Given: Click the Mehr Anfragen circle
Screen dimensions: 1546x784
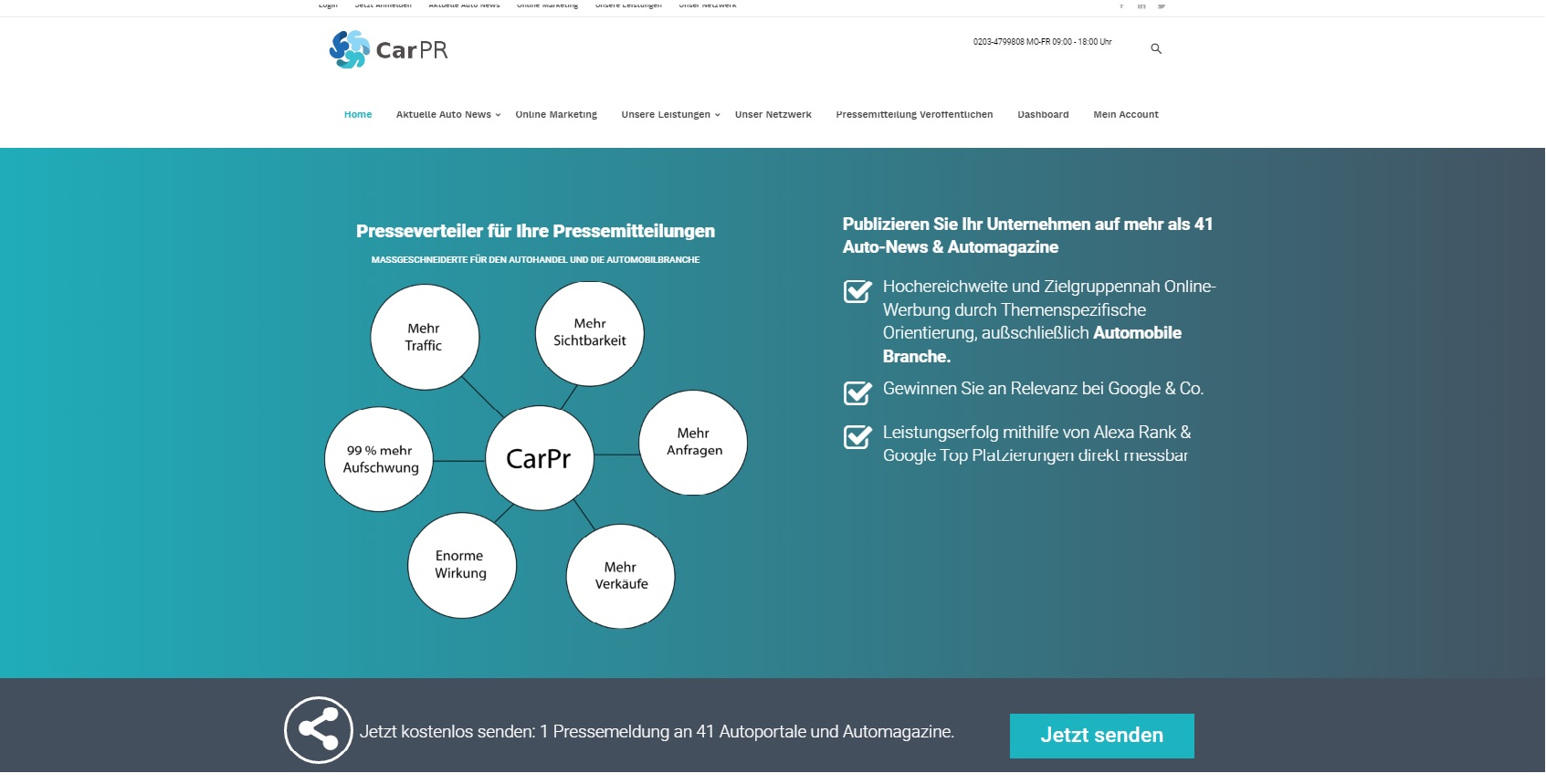Looking at the screenshot, I should coord(693,443).
